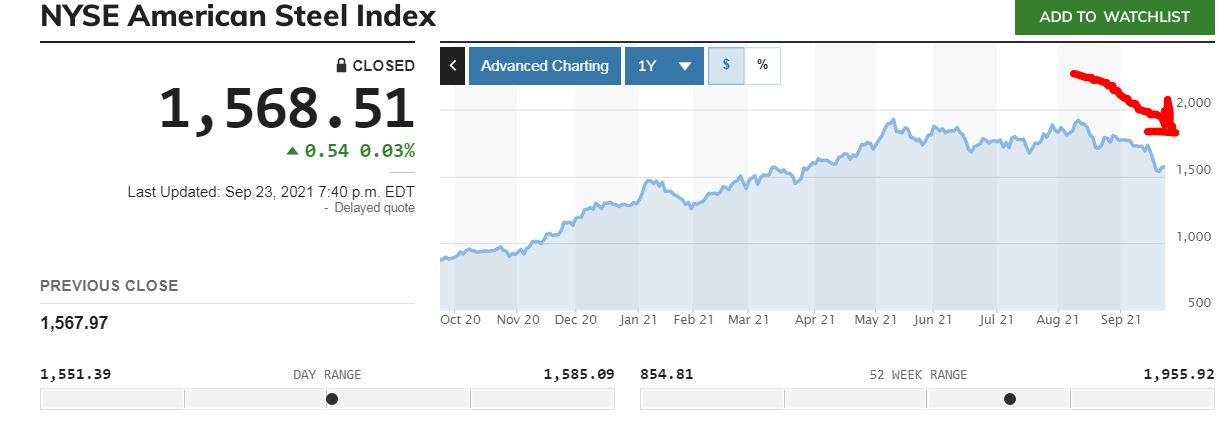Image resolution: width=1224 pixels, height=425 pixels.
Task: Select the 1,568.51 current price
Action: tap(286, 109)
